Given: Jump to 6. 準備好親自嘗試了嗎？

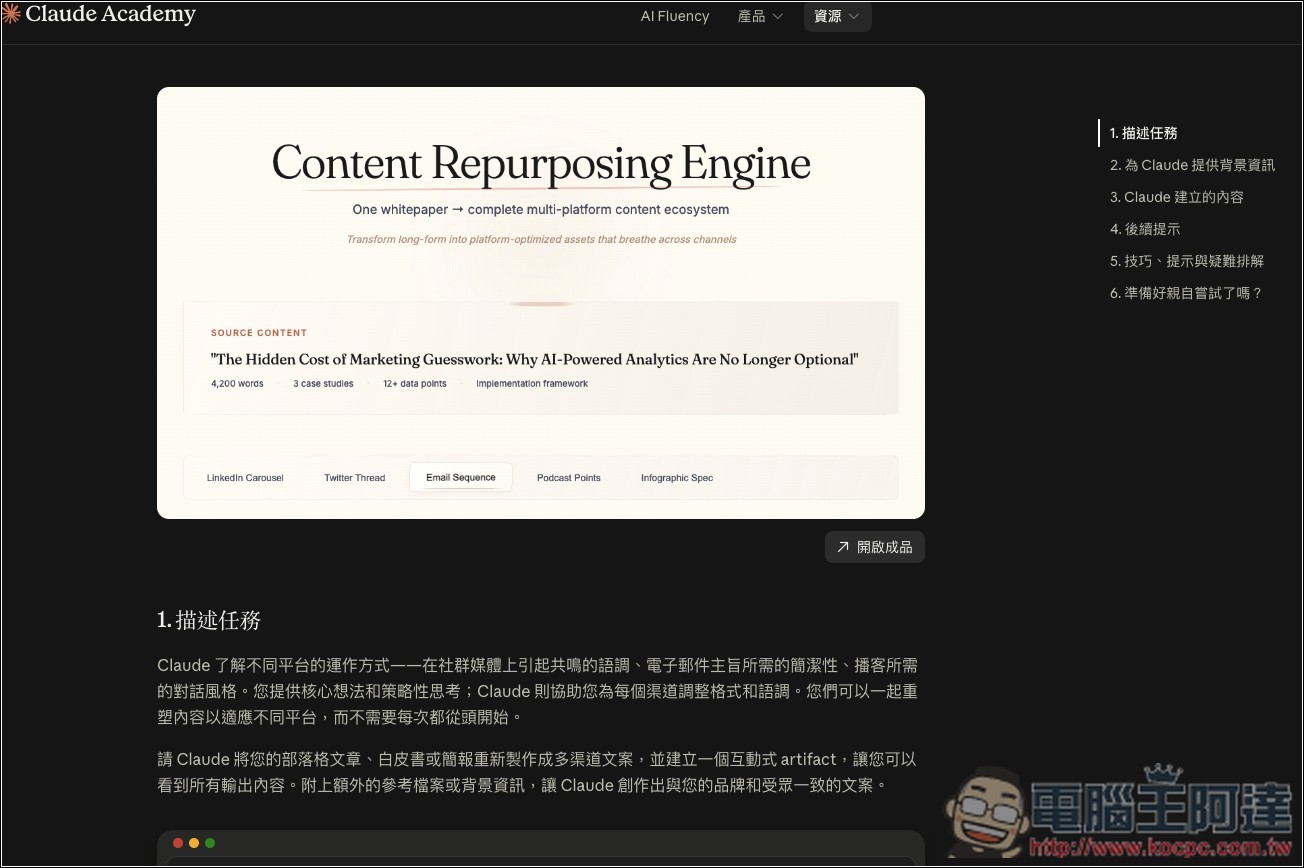Looking at the screenshot, I should pyautogui.click(x=1187, y=293).
